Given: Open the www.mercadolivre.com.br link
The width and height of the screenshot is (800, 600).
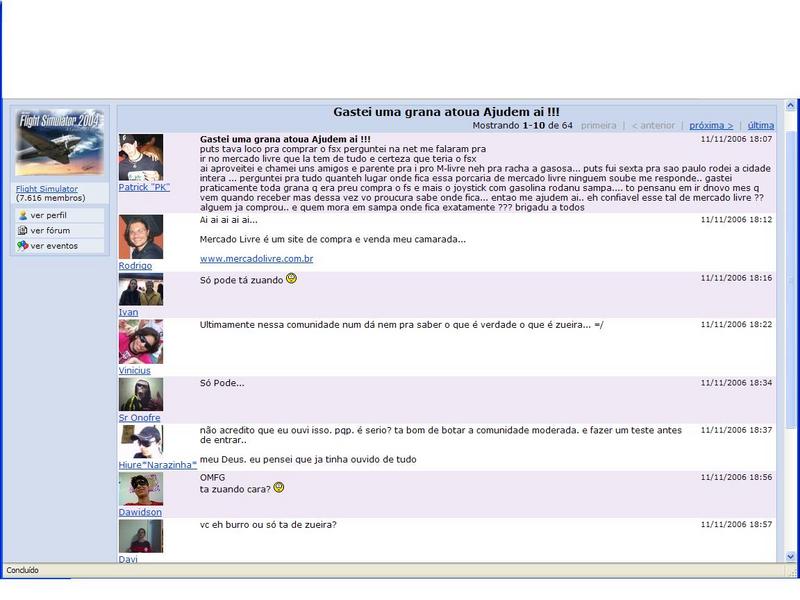Looking at the screenshot, I should (x=257, y=259).
